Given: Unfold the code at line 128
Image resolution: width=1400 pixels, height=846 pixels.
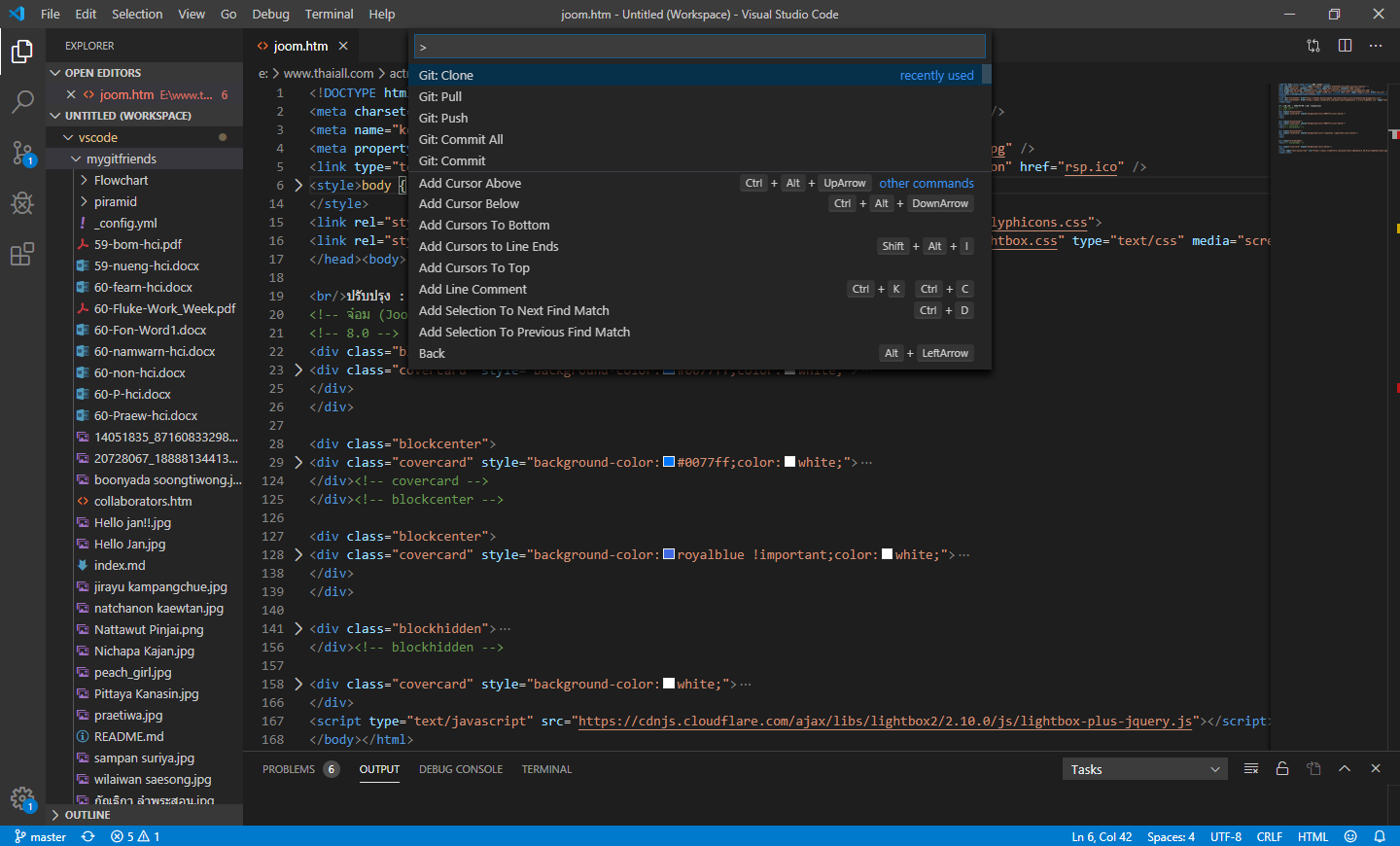Looking at the screenshot, I should pyautogui.click(x=298, y=555).
